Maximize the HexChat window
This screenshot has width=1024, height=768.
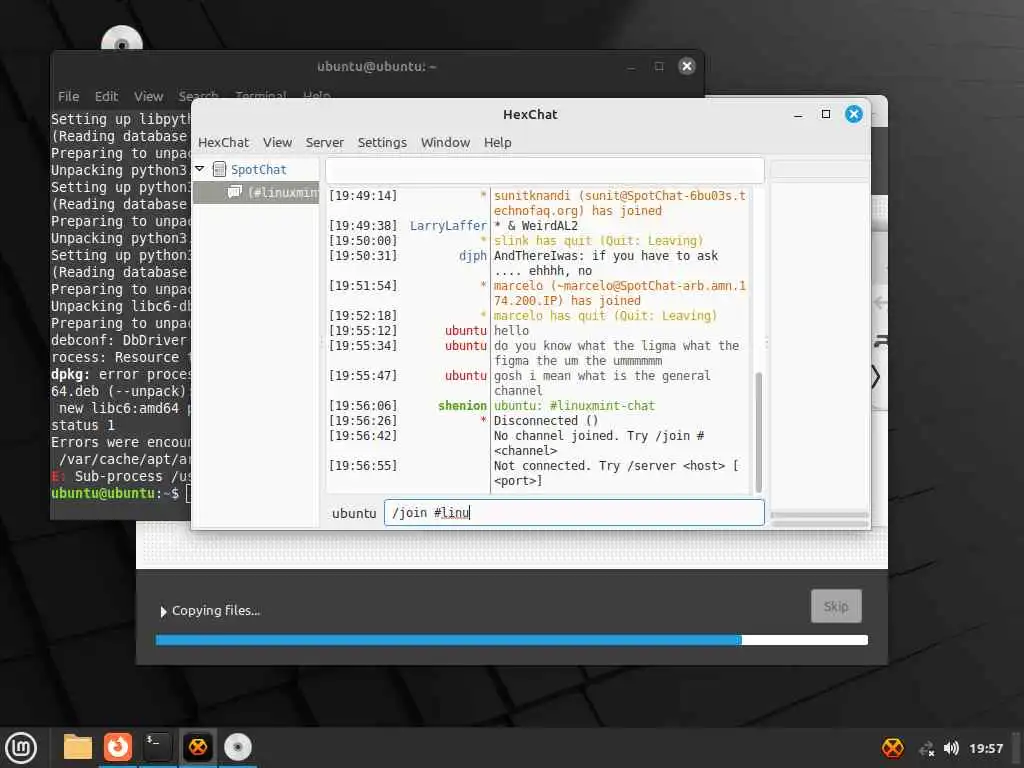coord(825,114)
